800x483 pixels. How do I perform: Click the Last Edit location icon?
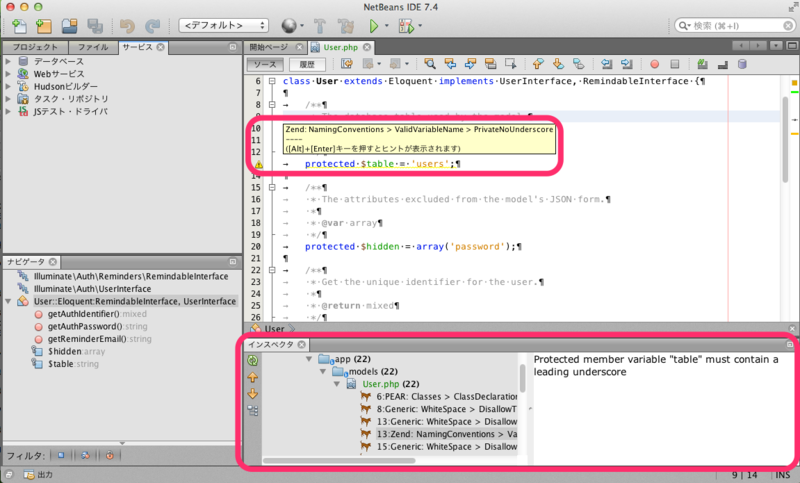(347, 64)
